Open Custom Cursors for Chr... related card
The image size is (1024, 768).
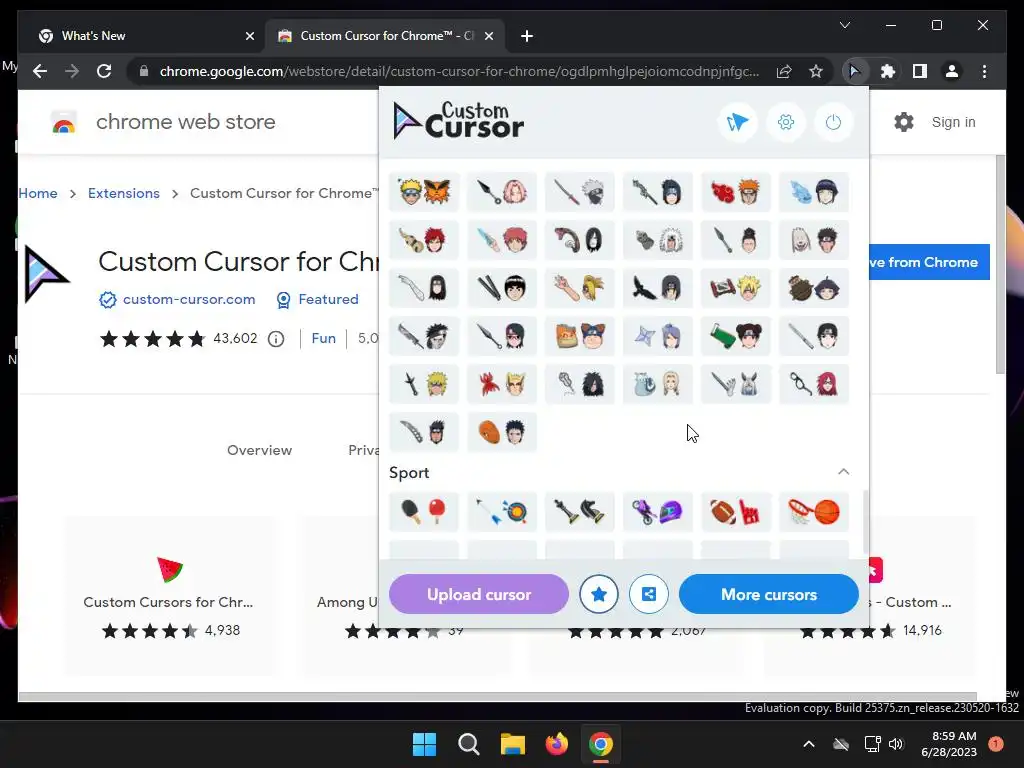coord(170,596)
